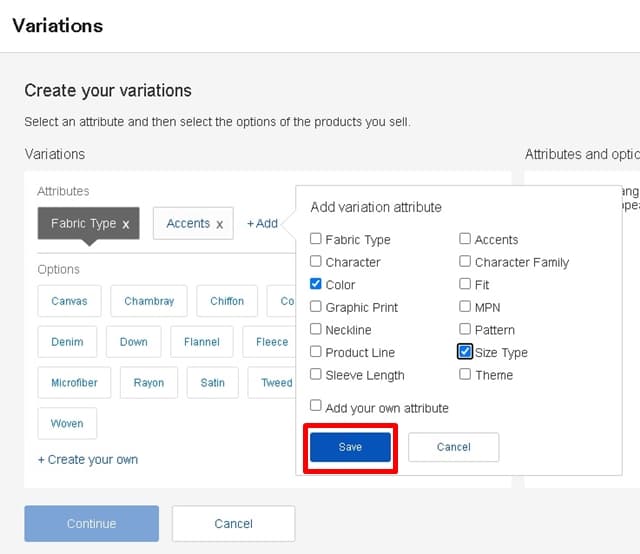Image resolution: width=640 pixels, height=554 pixels.
Task: Select the Character Family checkbox
Action: 465,262
